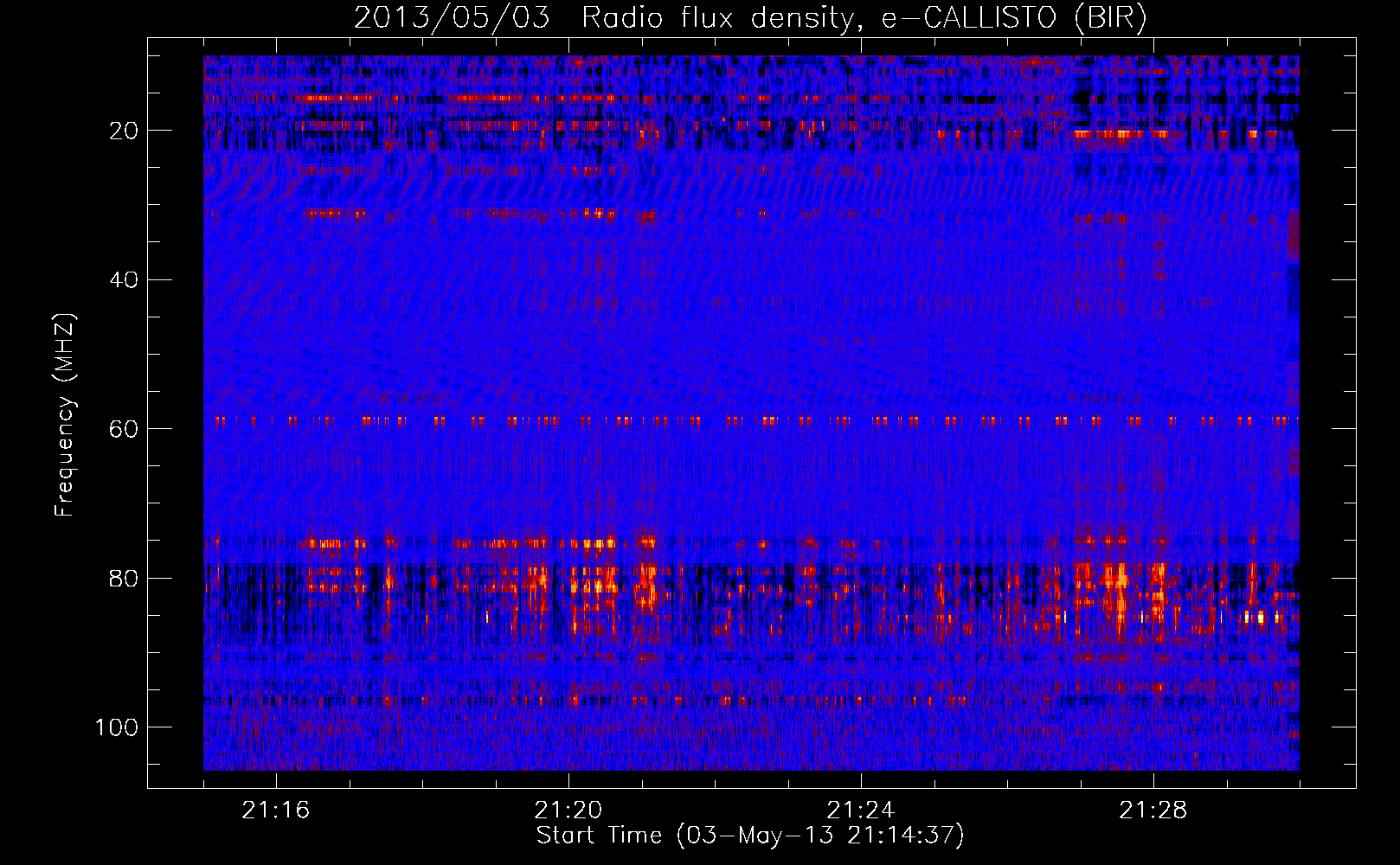Select the frequency tick label 100
Viewport: 1400px width, 865px height.
pos(117,727)
